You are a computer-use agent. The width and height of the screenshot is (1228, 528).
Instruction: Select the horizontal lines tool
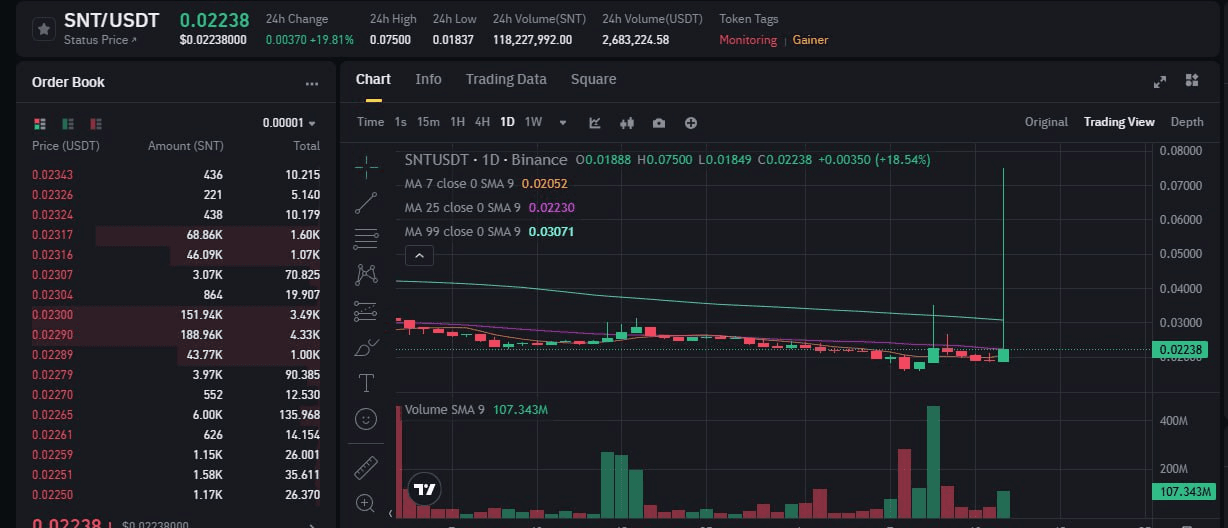click(367, 238)
